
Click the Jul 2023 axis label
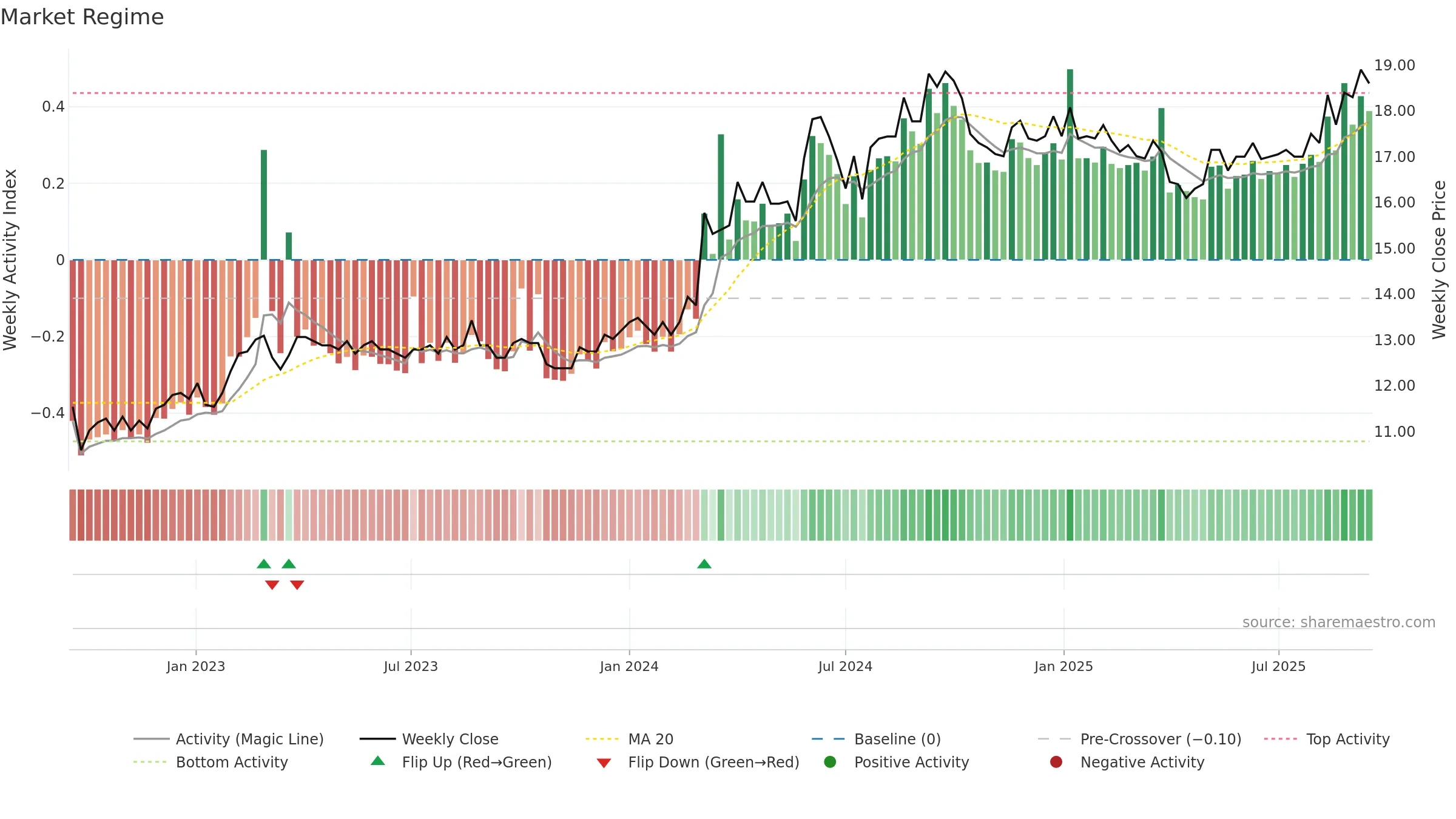pyautogui.click(x=411, y=667)
